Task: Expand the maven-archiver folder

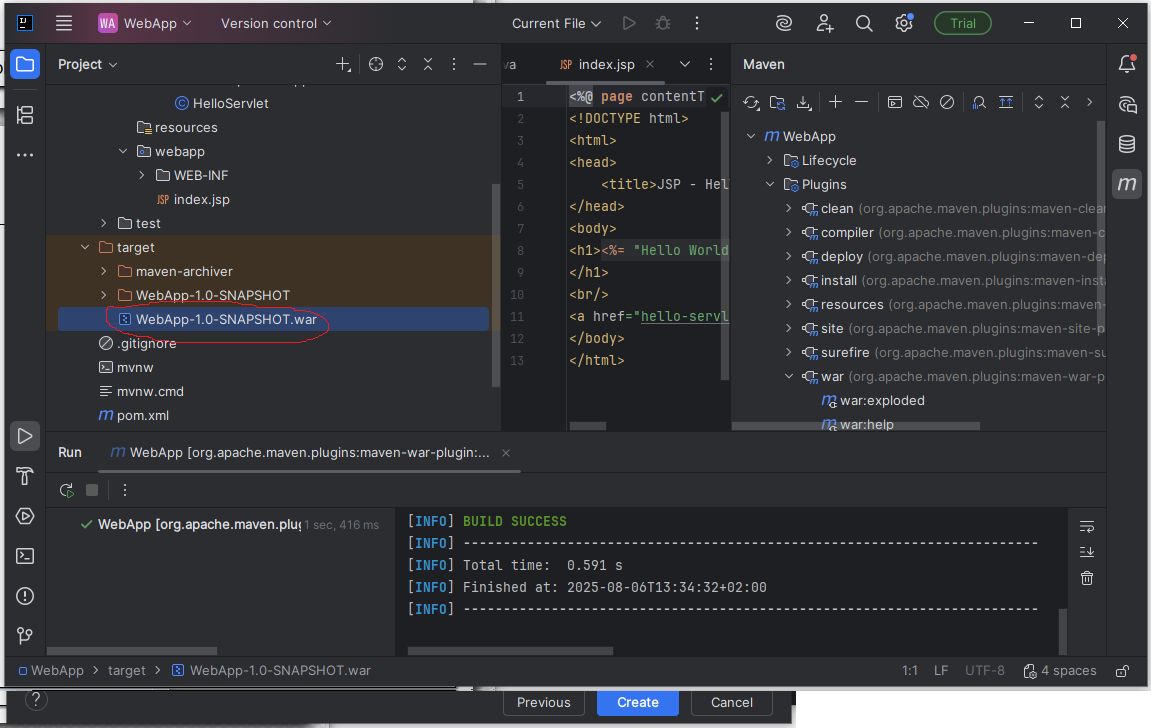Action: point(104,271)
